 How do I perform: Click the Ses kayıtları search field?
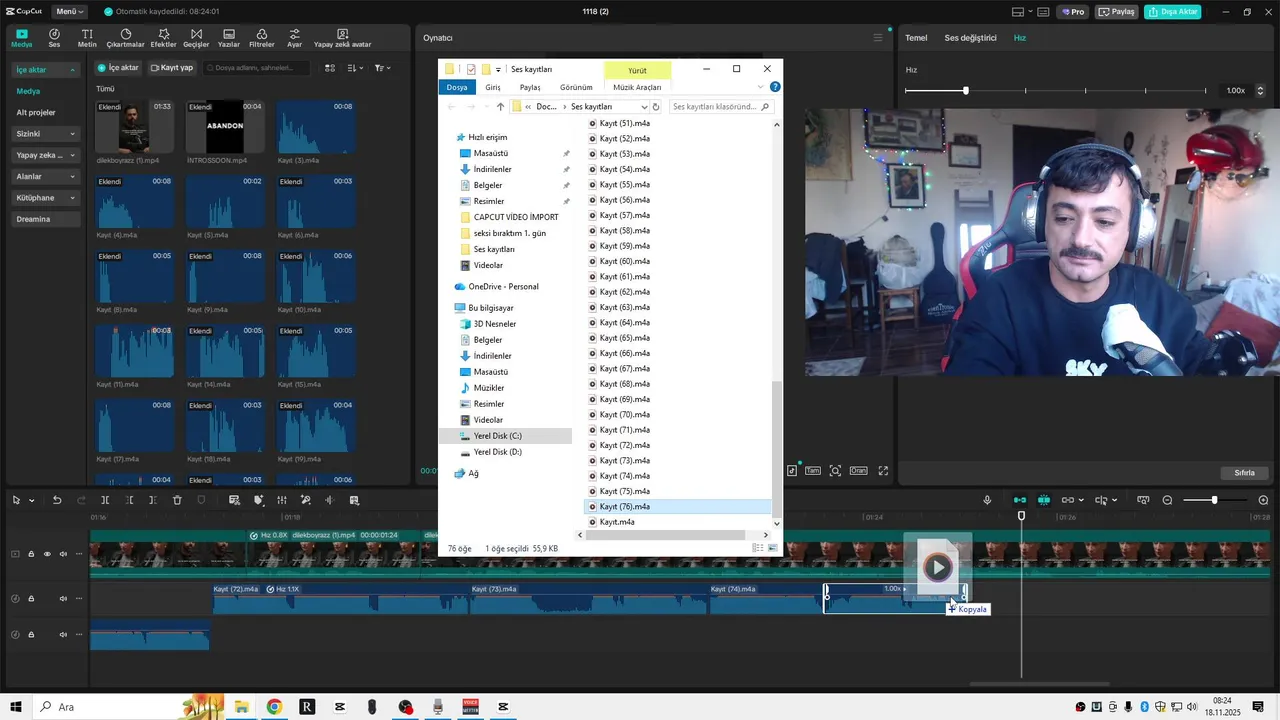click(x=721, y=106)
